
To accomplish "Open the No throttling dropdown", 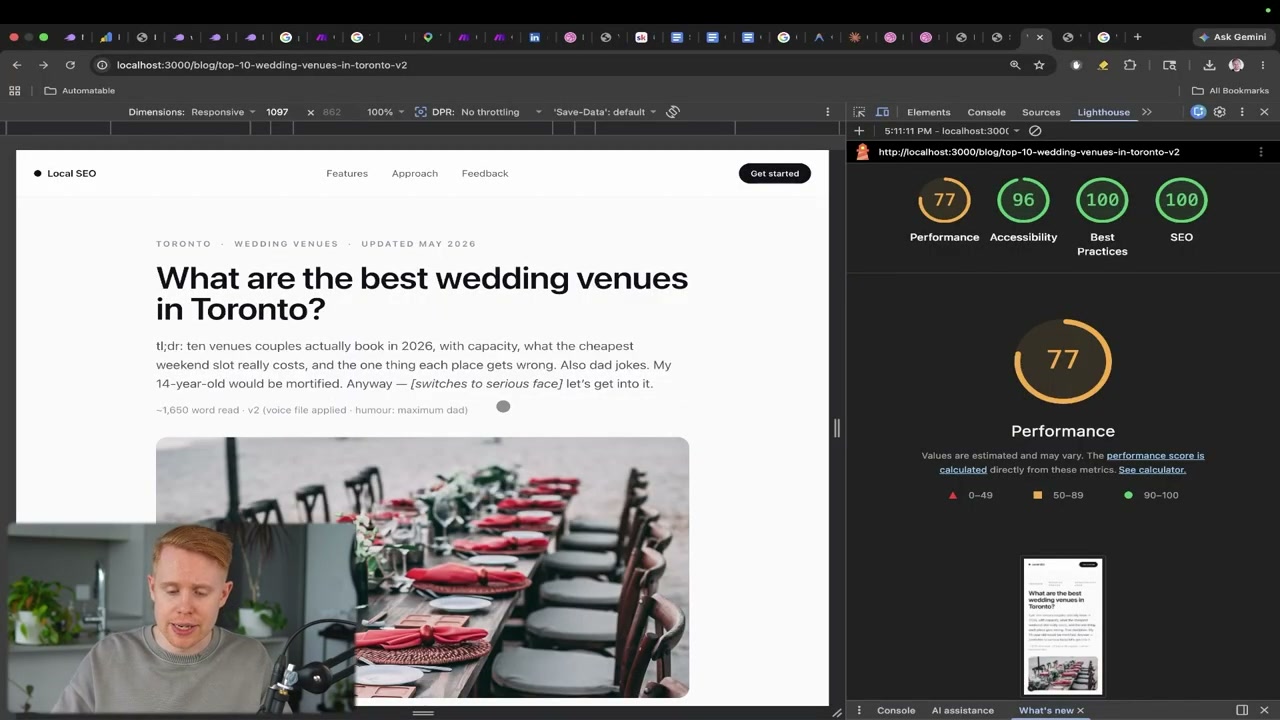I will click(501, 112).
